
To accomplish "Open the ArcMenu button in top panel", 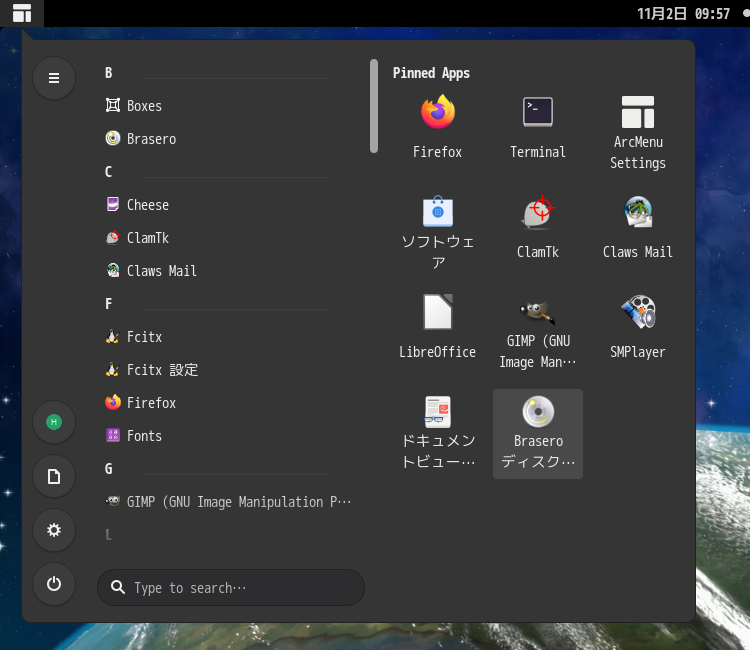I will click(x=22, y=13).
